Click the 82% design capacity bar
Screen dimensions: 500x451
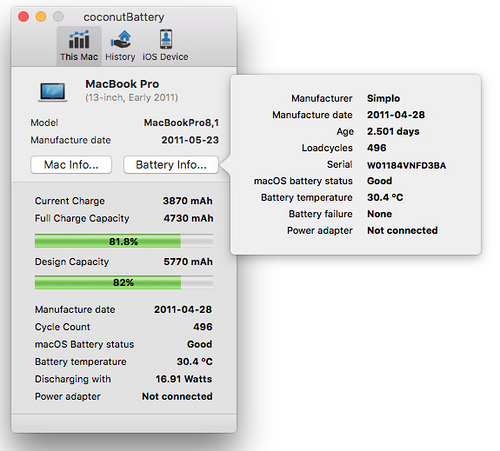pyautogui.click(x=124, y=282)
